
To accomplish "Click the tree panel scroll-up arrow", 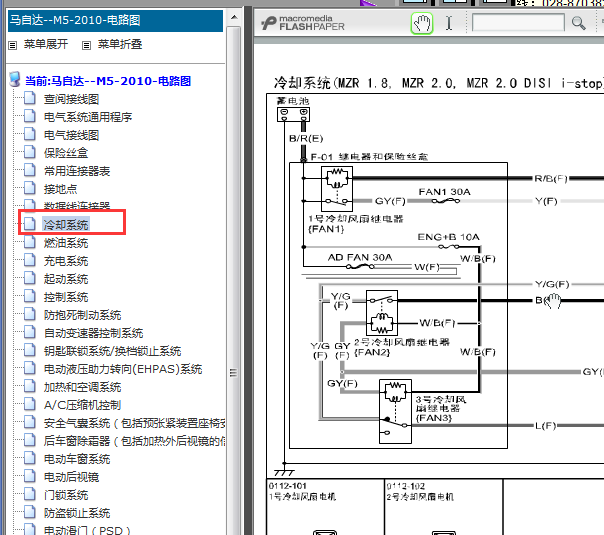I will (234, 18).
